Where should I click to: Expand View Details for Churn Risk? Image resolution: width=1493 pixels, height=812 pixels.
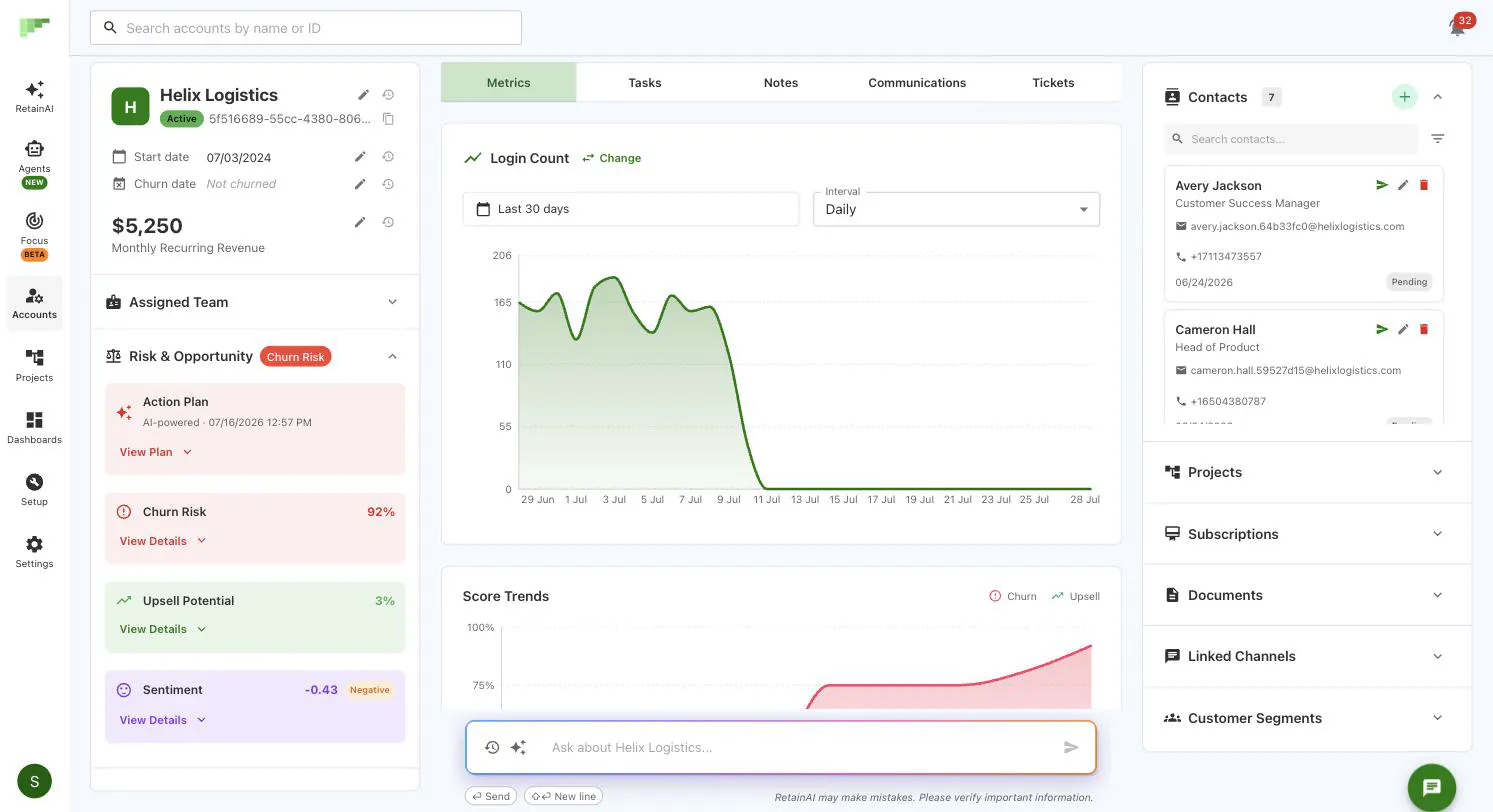point(162,541)
